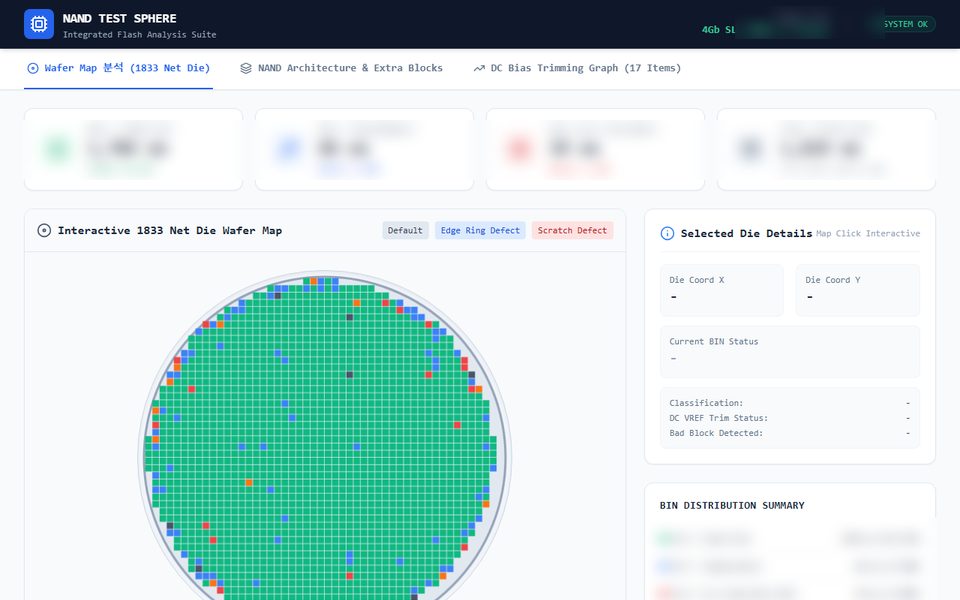This screenshot has height=600, width=960.
Task: Click the layers icon on NAND Architecture tab
Action: point(246,69)
